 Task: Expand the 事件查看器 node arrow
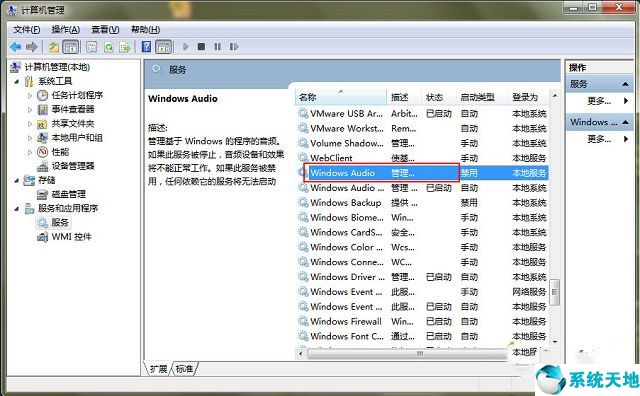click(x=29, y=110)
